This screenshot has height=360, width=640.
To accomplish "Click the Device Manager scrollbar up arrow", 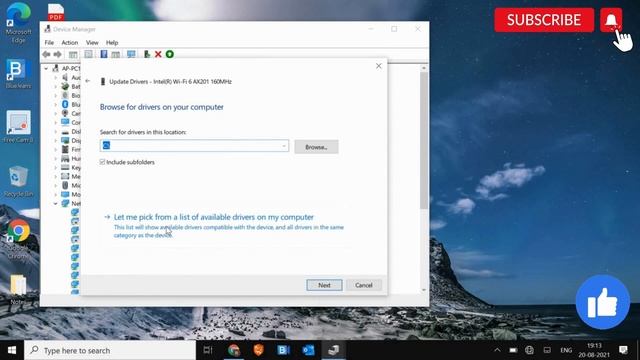I will [424, 68].
